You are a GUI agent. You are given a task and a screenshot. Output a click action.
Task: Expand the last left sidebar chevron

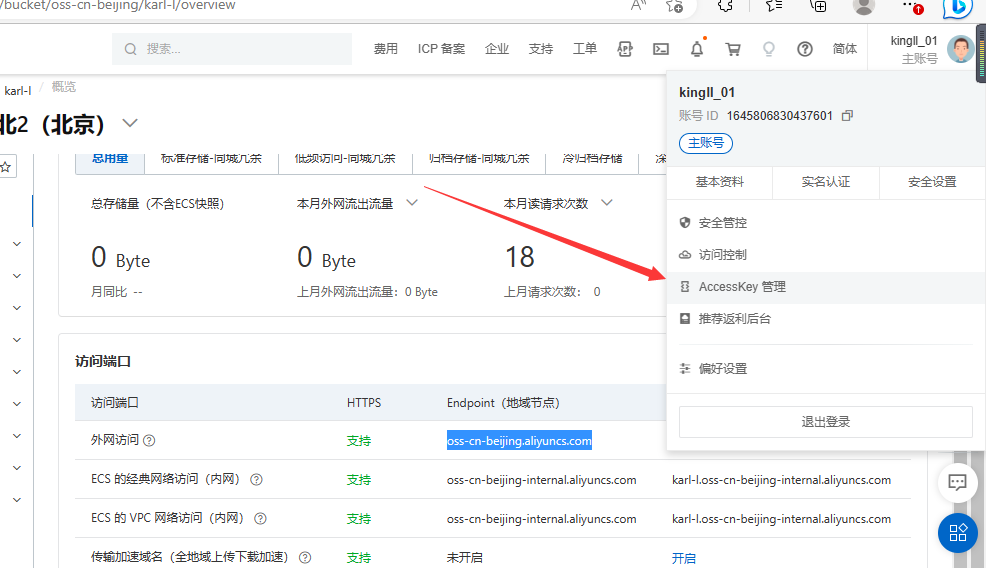tap(17, 500)
